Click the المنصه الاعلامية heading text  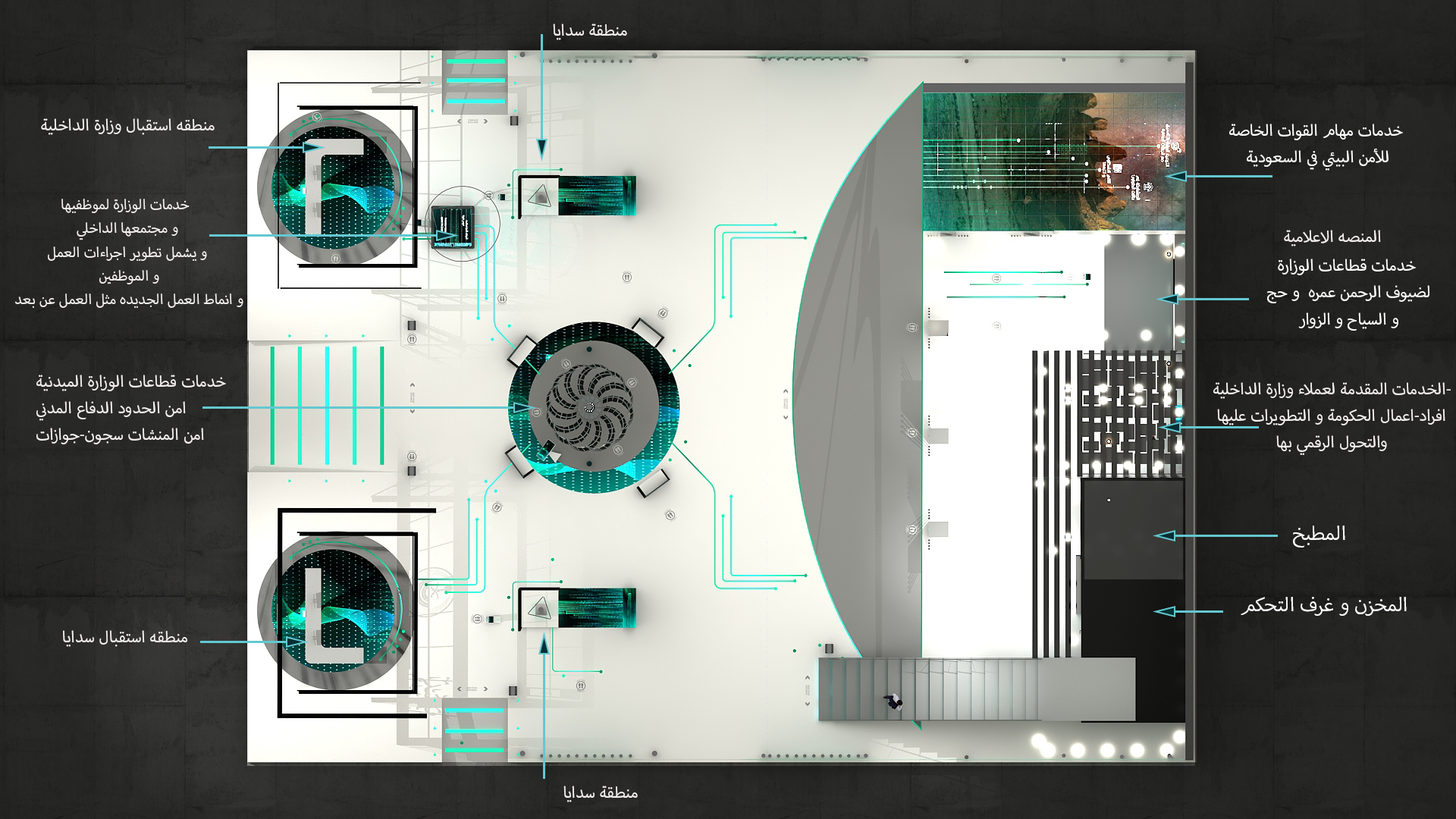[x=1332, y=237]
